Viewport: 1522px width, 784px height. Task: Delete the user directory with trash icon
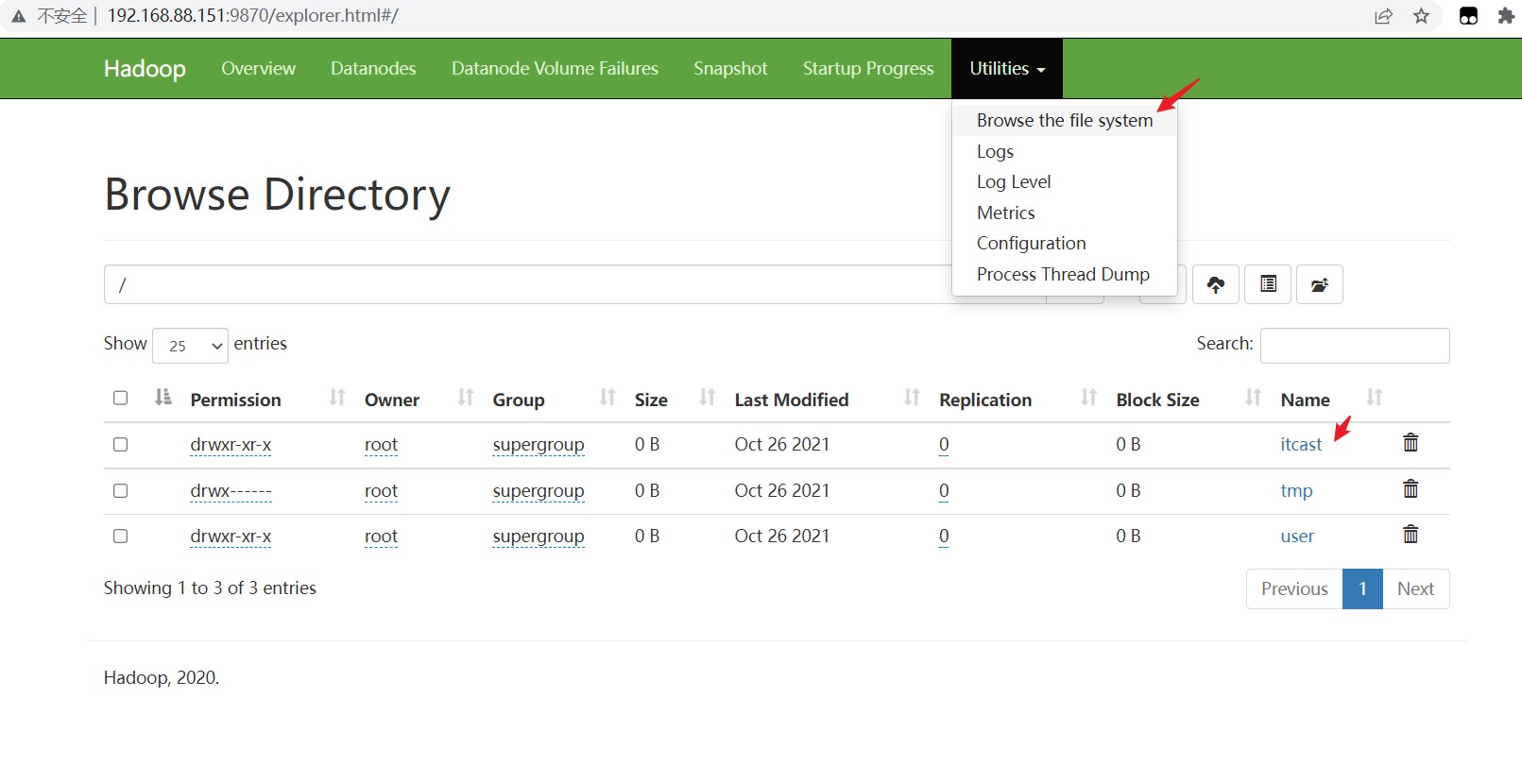click(1411, 535)
